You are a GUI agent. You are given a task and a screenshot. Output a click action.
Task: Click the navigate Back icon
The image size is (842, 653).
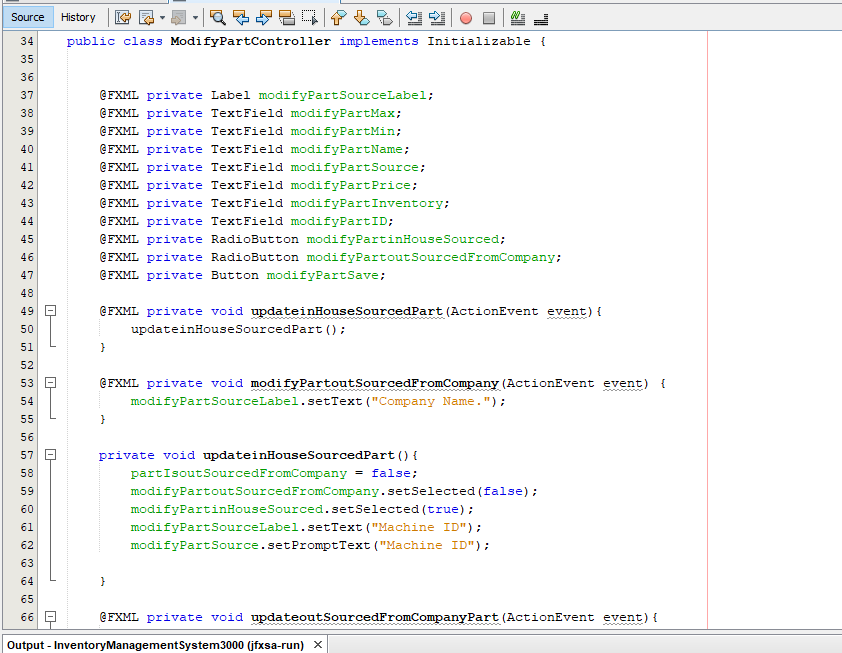[x=146, y=18]
